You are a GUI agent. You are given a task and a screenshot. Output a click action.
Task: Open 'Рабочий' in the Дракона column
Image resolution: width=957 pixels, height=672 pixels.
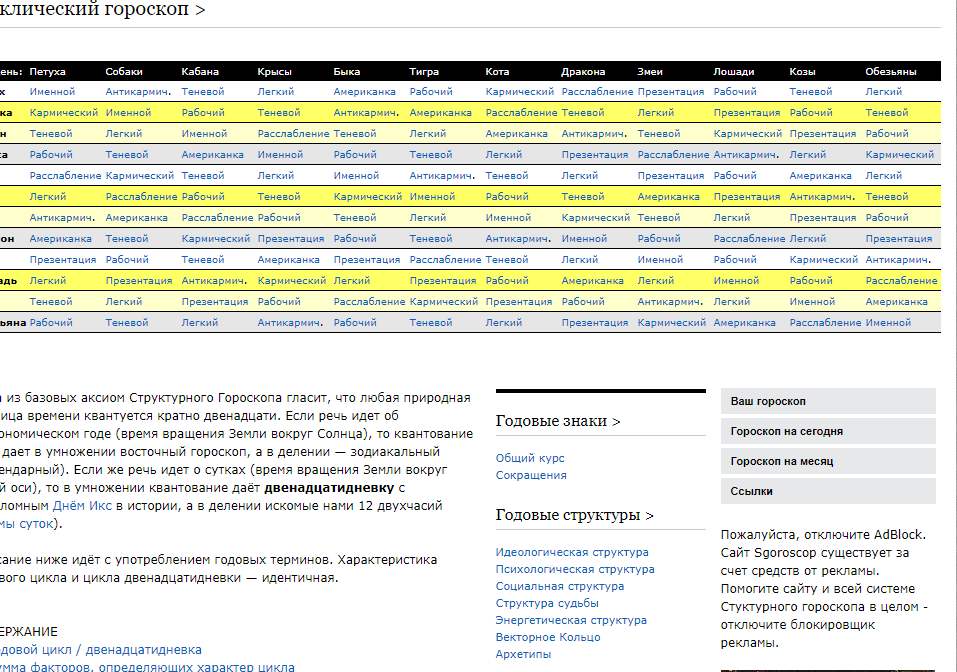point(583,302)
